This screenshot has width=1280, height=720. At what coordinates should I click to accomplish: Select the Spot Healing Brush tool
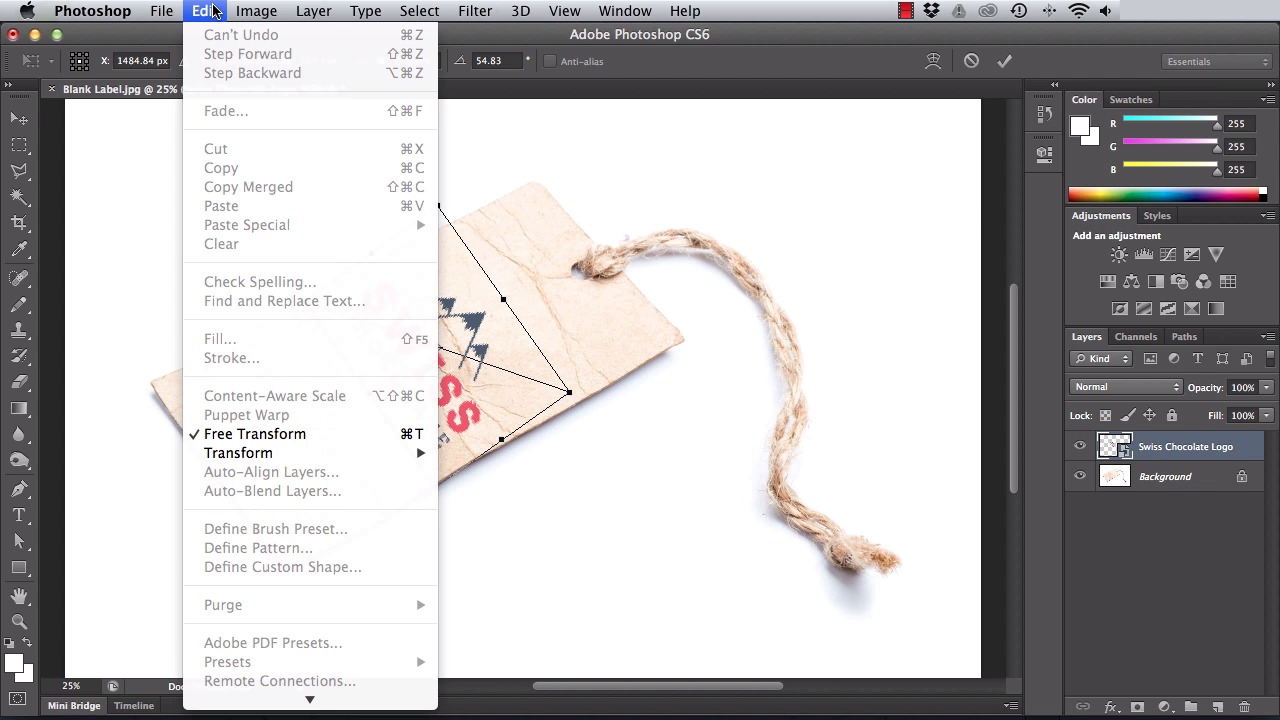click(x=19, y=278)
